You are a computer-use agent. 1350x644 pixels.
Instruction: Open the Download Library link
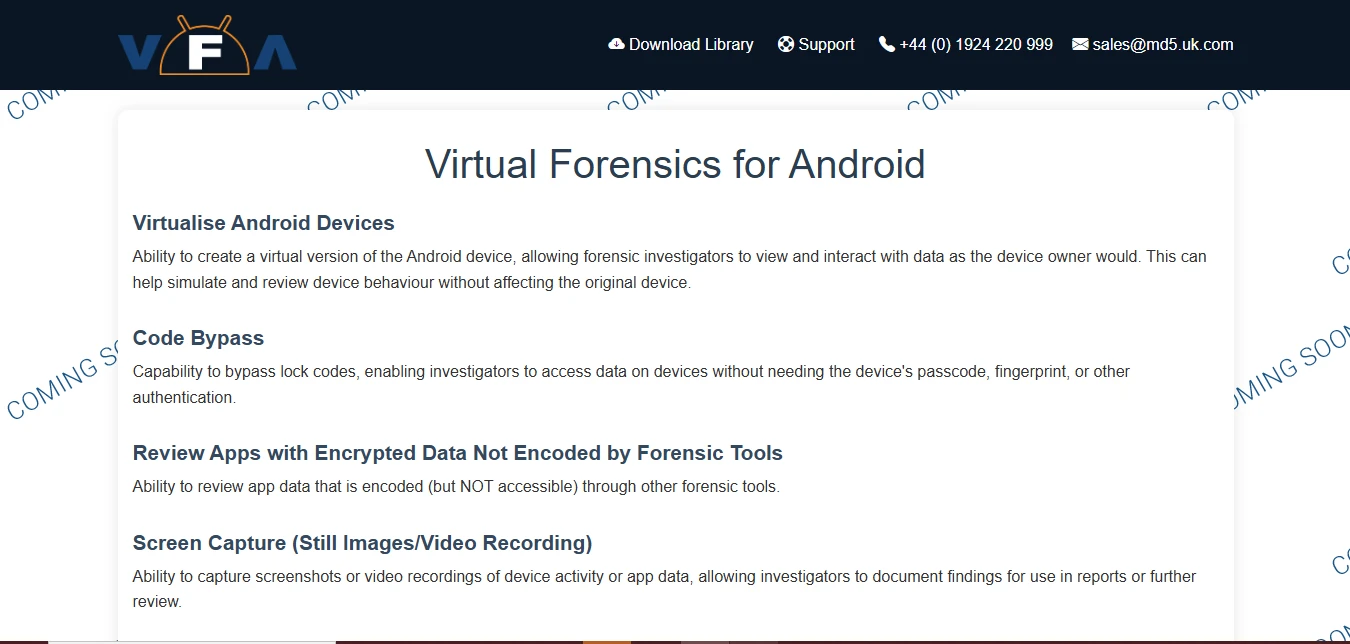(x=691, y=44)
